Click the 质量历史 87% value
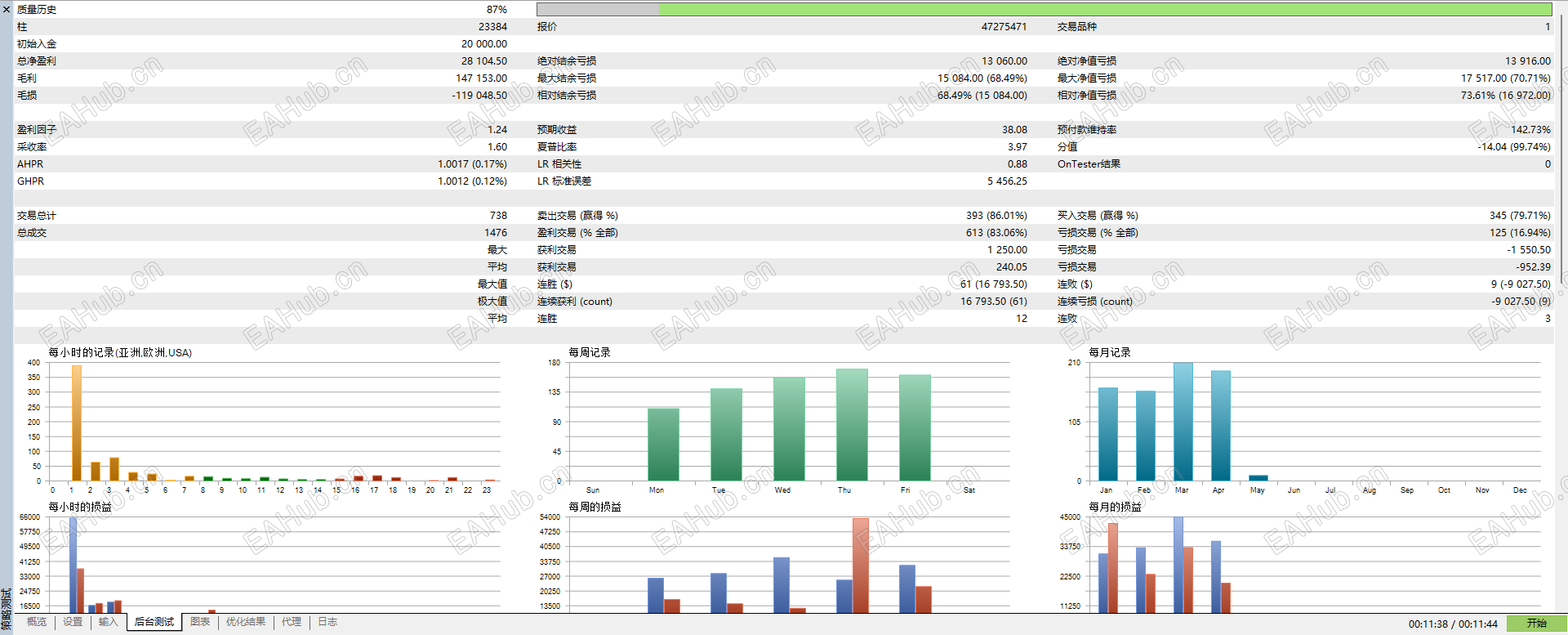The width and height of the screenshot is (1568, 635). pos(497,10)
